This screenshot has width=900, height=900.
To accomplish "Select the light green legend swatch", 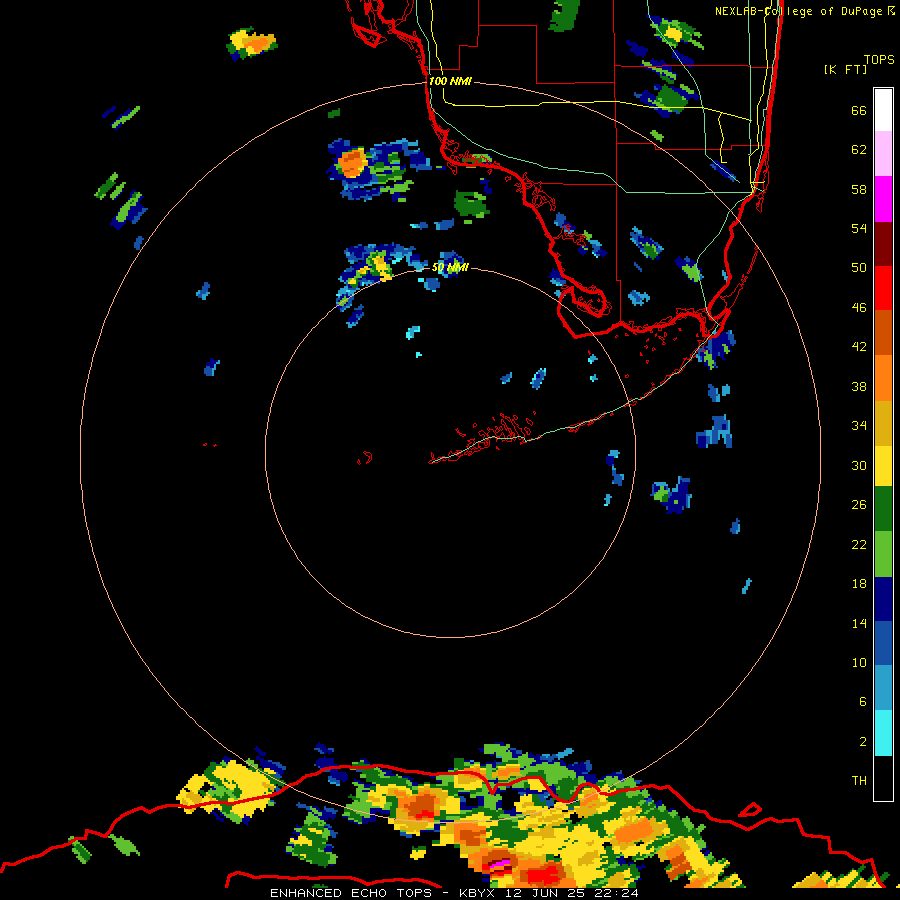I will (883, 554).
